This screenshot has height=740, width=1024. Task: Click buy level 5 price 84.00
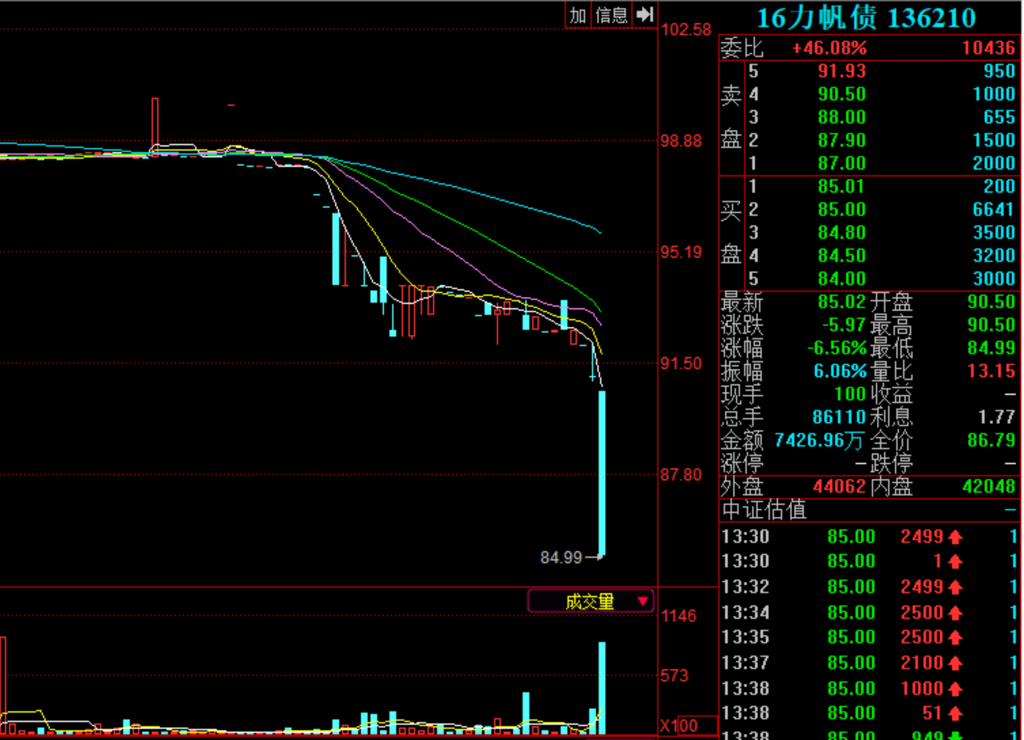[842, 279]
